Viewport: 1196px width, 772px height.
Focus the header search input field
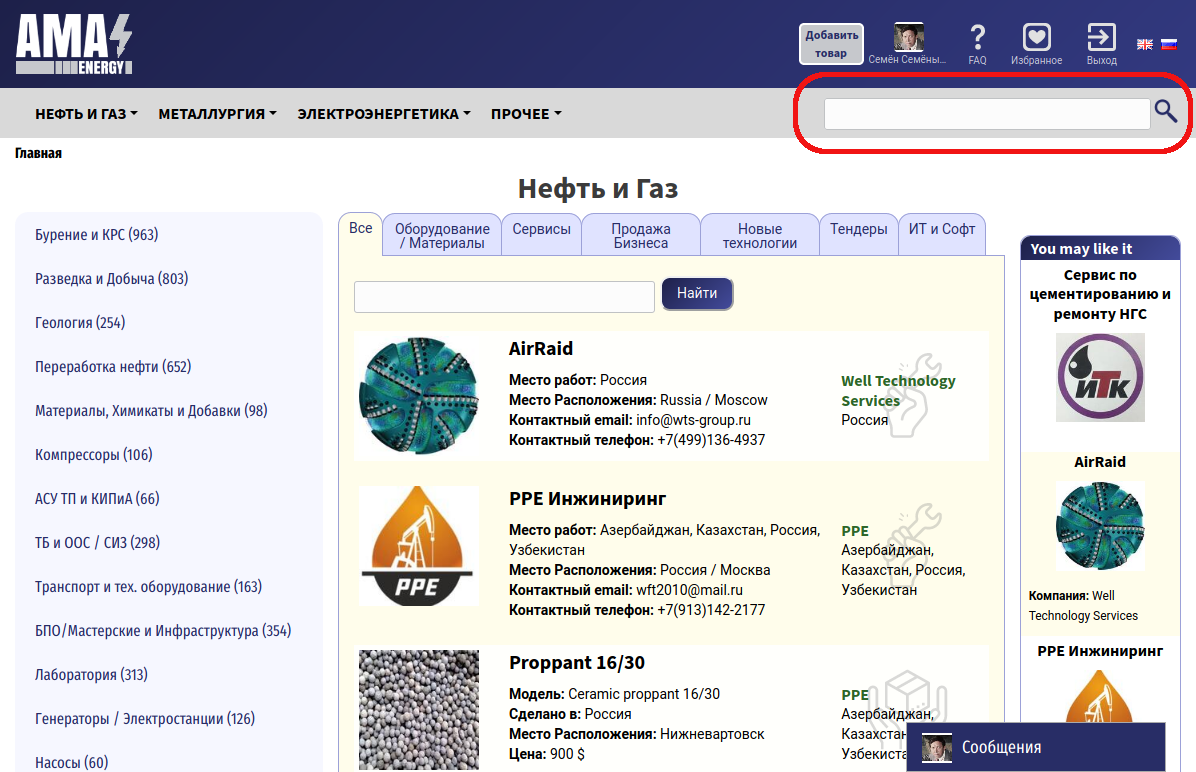click(x=986, y=114)
